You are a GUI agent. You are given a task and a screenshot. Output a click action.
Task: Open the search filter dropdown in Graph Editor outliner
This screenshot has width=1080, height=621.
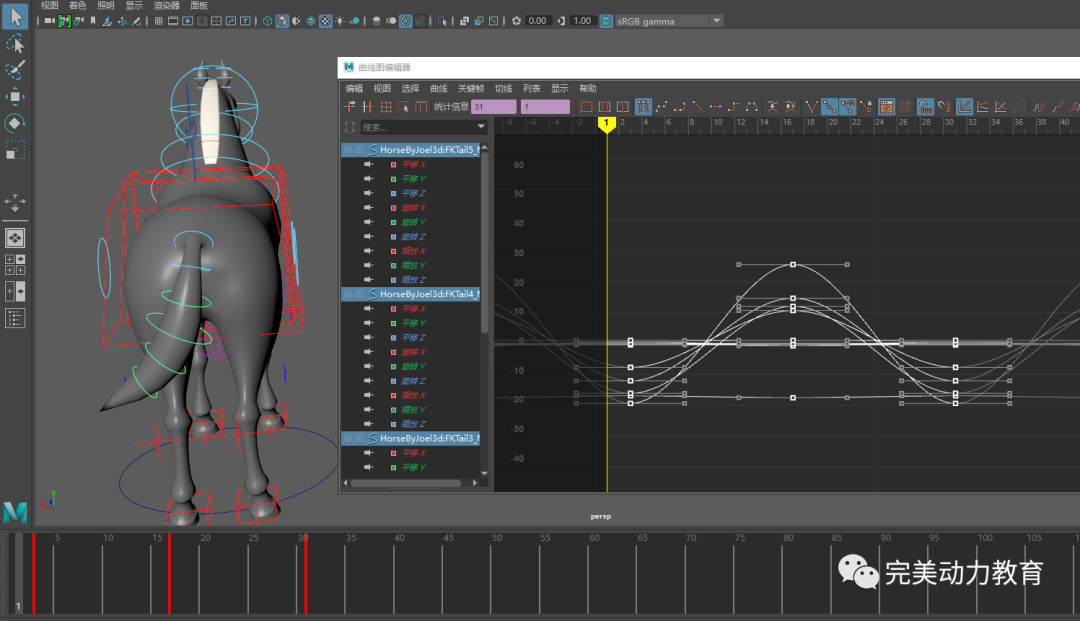click(x=481, y=127)
